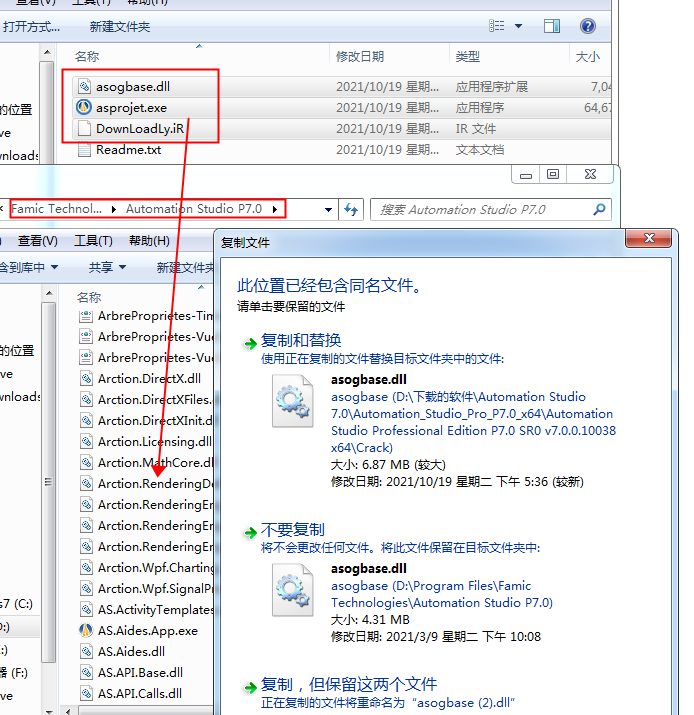The width and height of the screenshot is (694, 715).
Task: Click AS.Aides.App.exe application icon
Action: point(86,631)
